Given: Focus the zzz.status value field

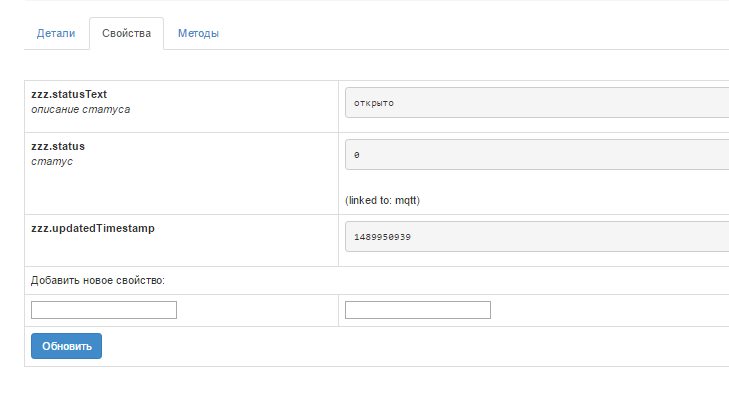Looking at the screenshot, I should [x=536, y=155].
